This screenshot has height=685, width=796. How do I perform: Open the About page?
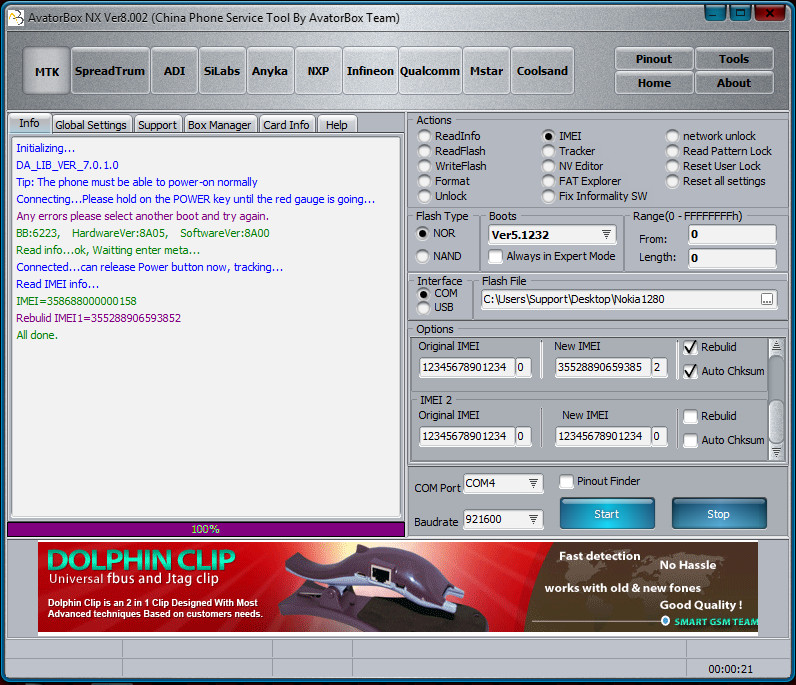pos(734,83)
